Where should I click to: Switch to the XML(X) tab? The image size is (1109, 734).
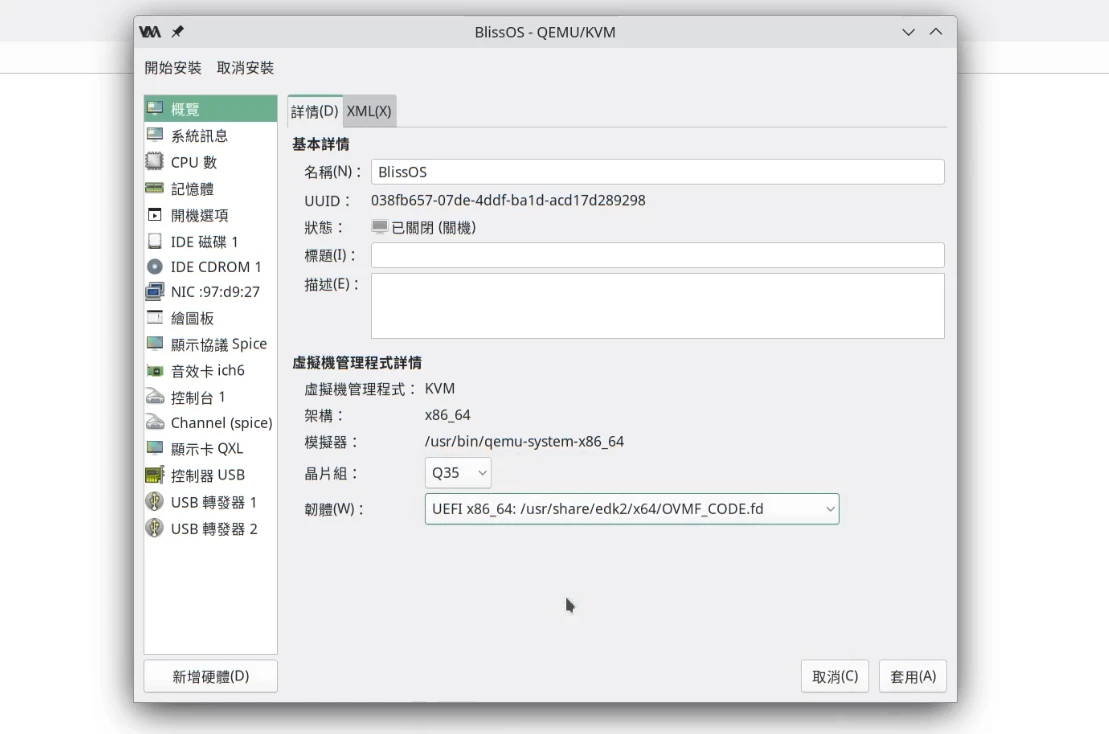pyautogui.click(x=369, y=111)
